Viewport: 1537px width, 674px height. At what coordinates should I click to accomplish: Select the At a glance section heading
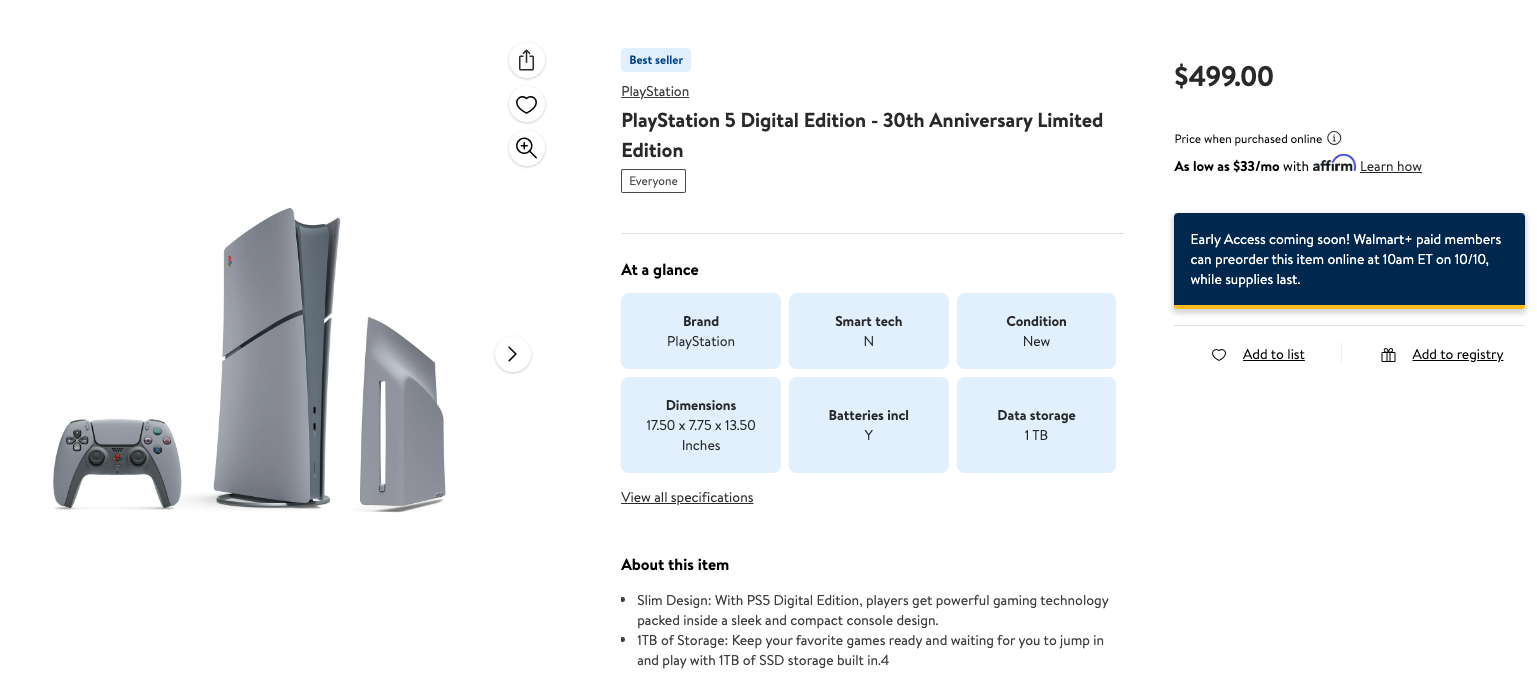659,269
